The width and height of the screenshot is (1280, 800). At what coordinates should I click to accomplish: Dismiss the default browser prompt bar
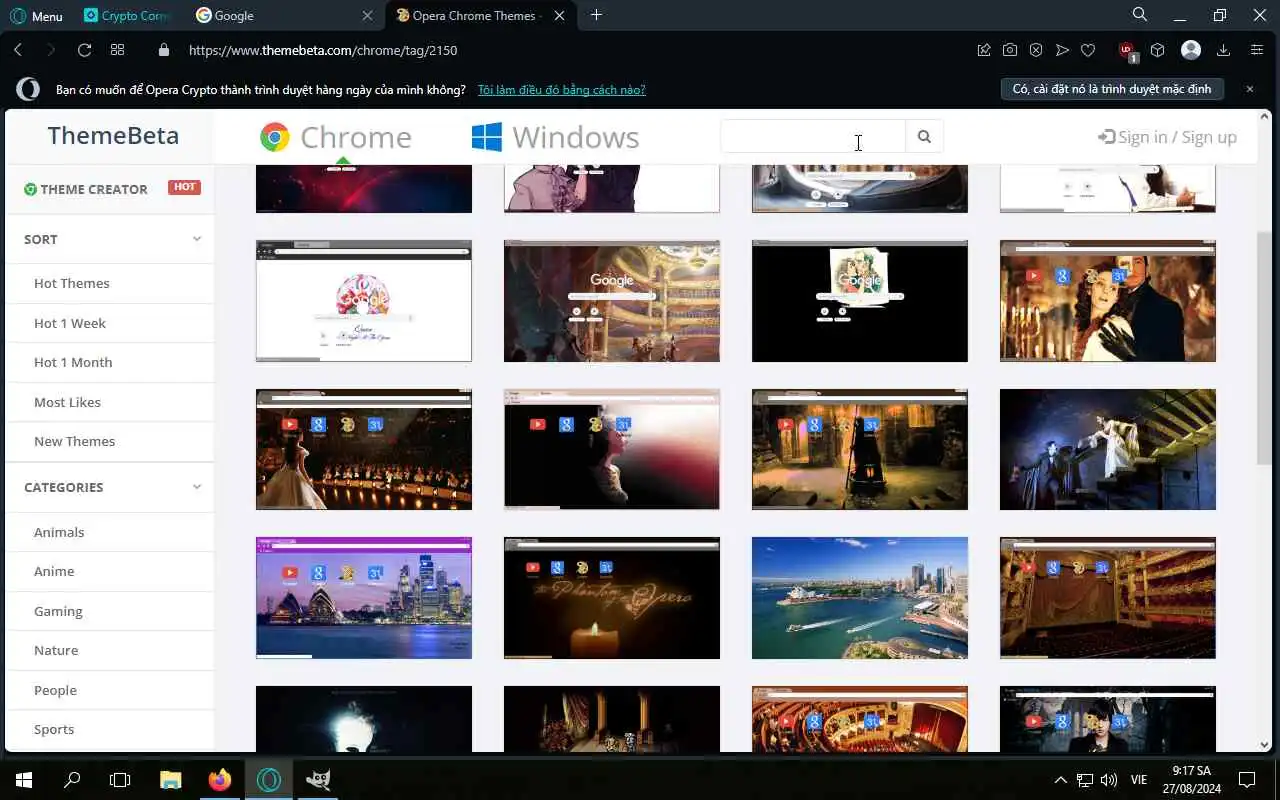point(1249,89)
